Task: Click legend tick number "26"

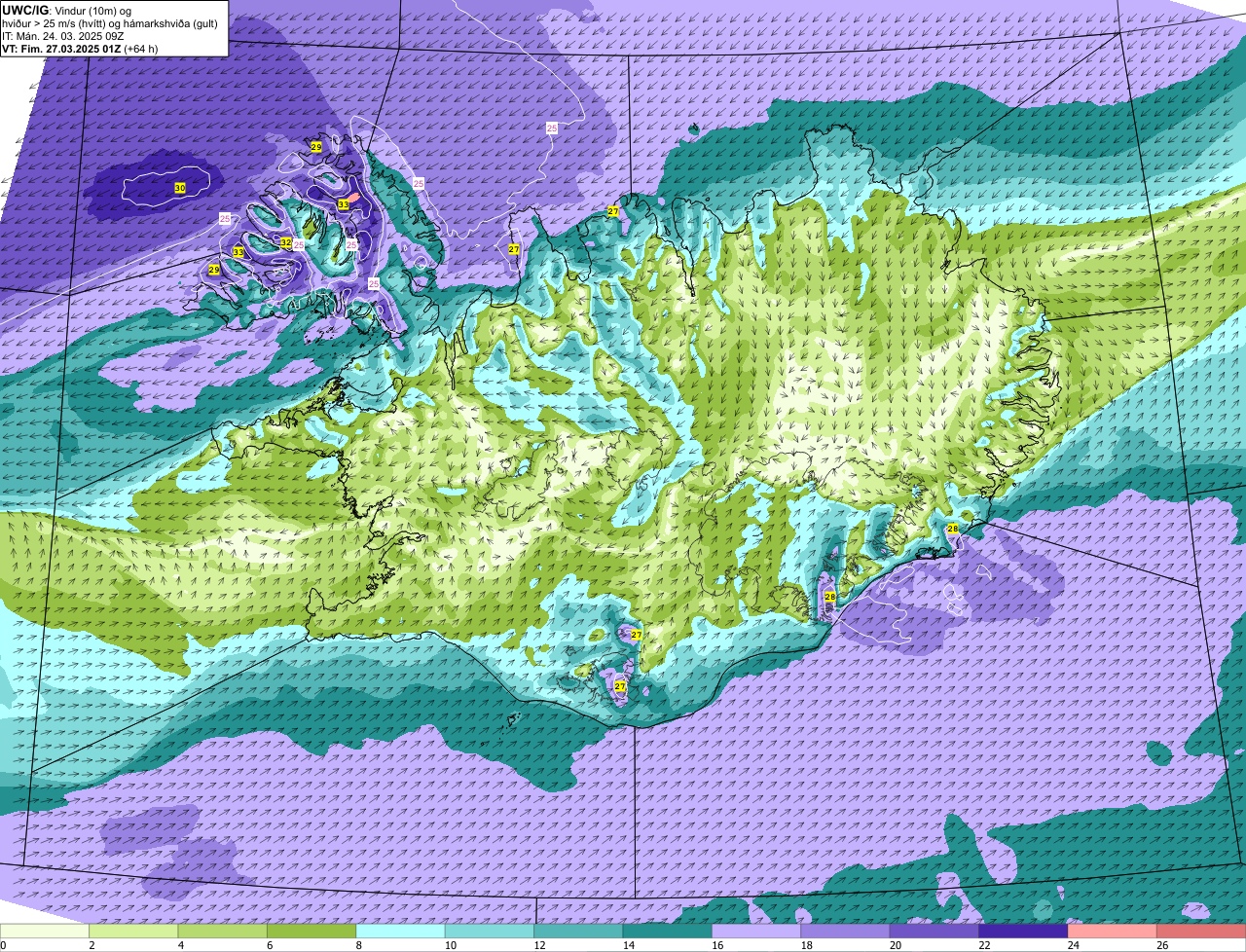Action: [x=1162, y=945]
